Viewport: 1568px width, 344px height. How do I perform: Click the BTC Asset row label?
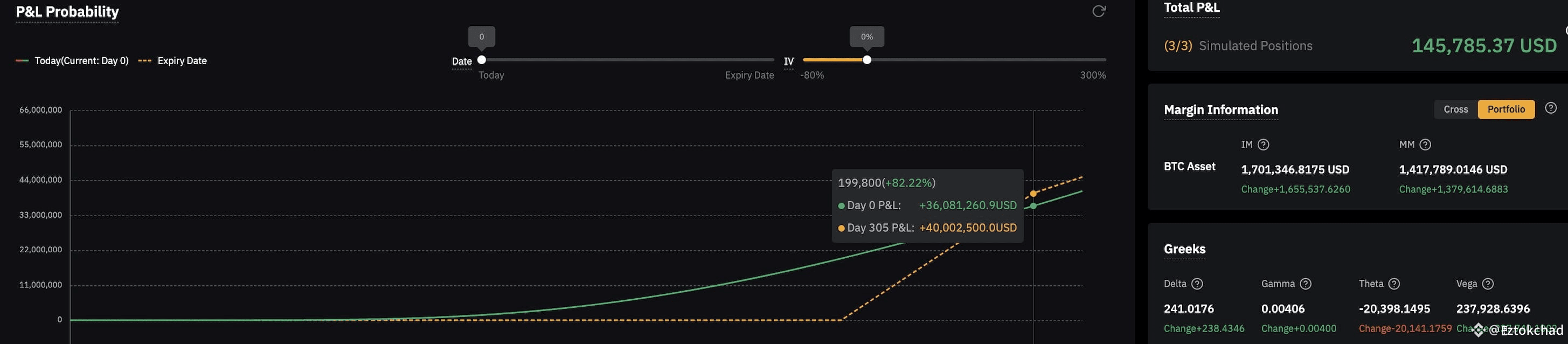coord(1189,166)
